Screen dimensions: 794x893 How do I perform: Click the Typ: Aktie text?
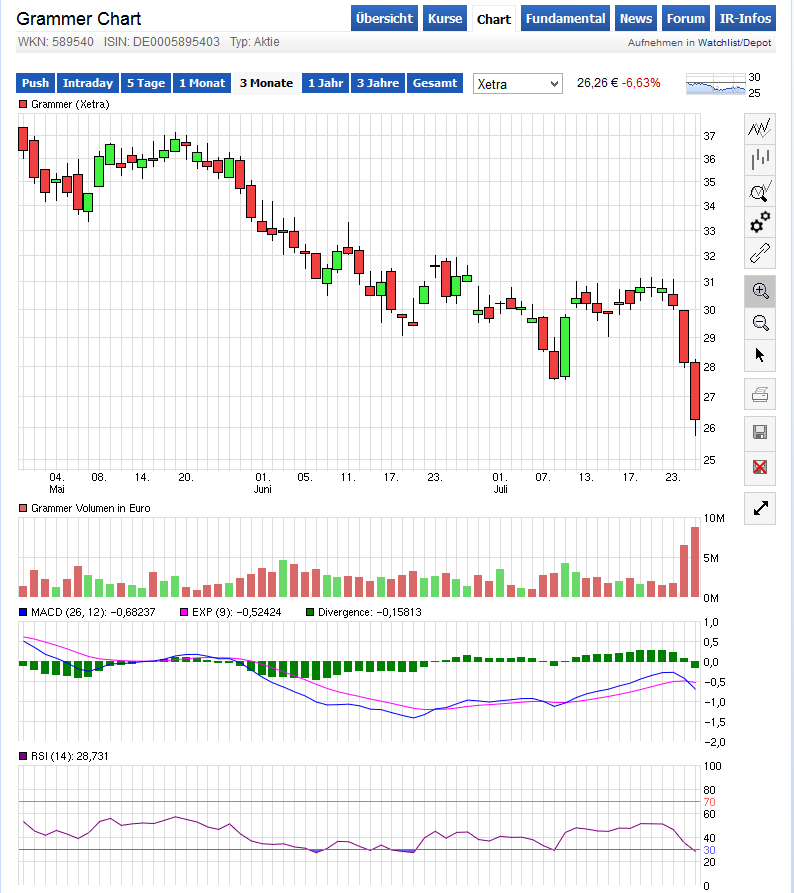click(255, 42)
